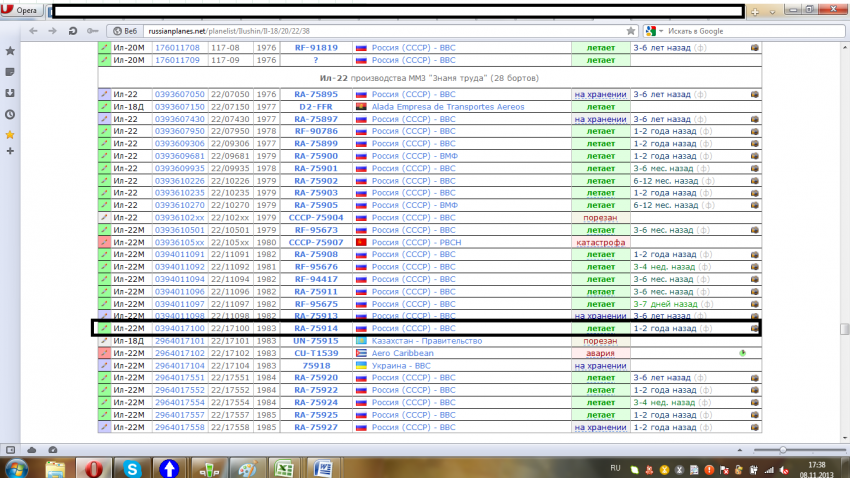Open the Notes panel in the sidebar
850x478 pixels.
coord(10,72)
